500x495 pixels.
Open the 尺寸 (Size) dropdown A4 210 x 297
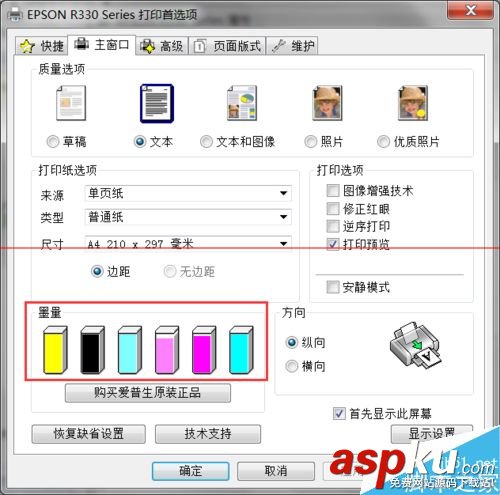[188, 244]
